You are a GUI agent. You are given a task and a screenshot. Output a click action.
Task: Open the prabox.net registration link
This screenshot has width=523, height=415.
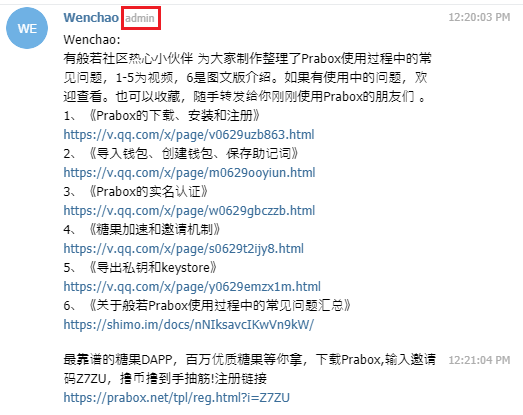click(176, 398)
